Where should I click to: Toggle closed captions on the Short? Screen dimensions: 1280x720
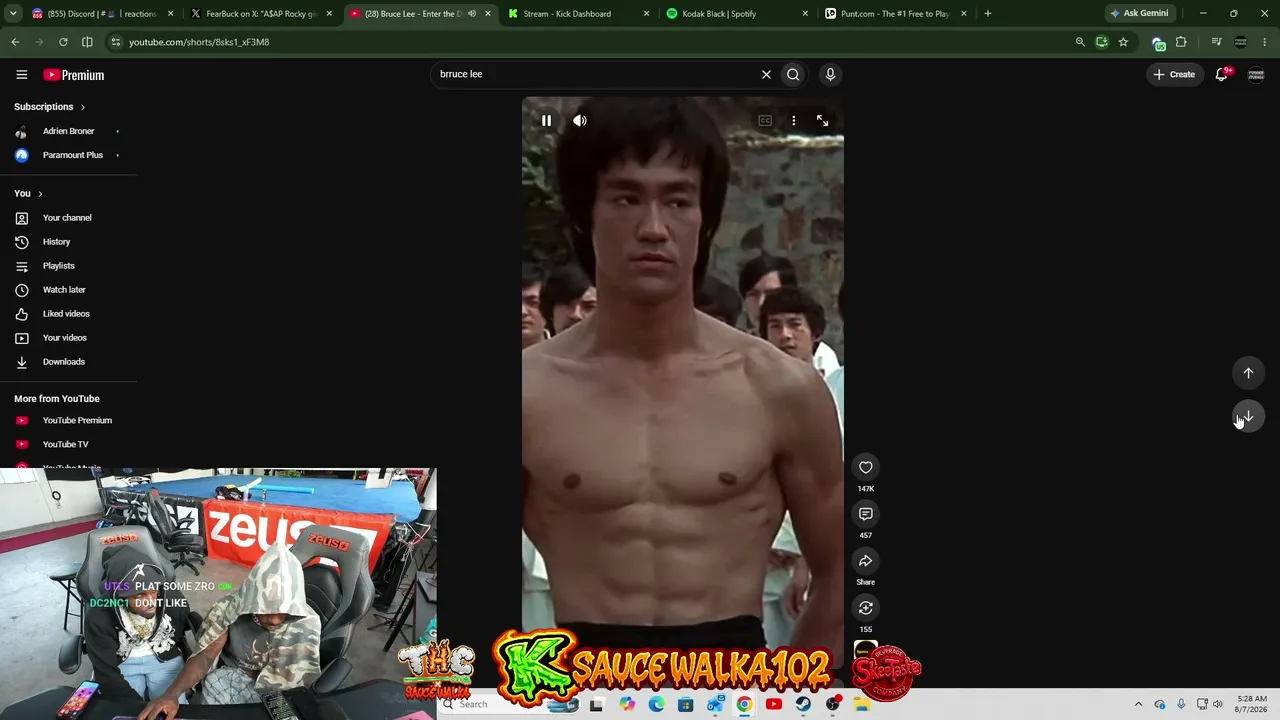(x=765, y=120)
